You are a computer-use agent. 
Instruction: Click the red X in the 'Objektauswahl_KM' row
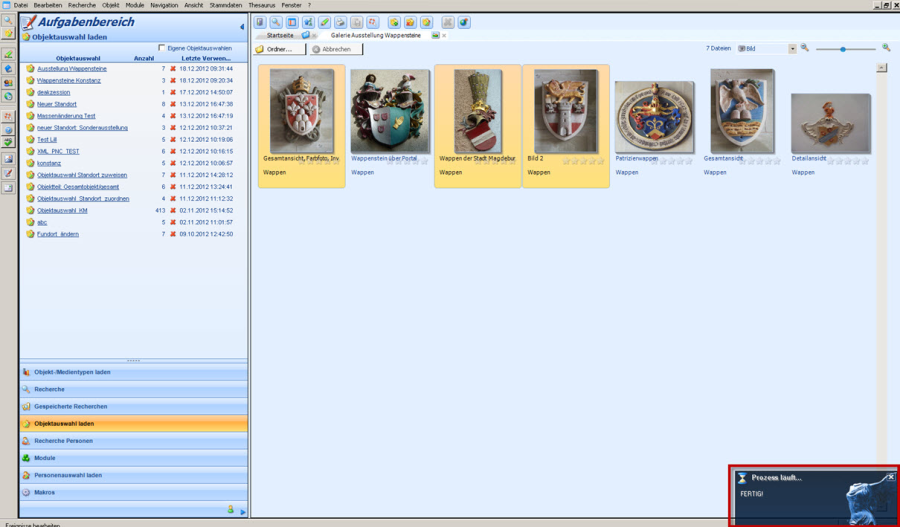tap(173, 210)
